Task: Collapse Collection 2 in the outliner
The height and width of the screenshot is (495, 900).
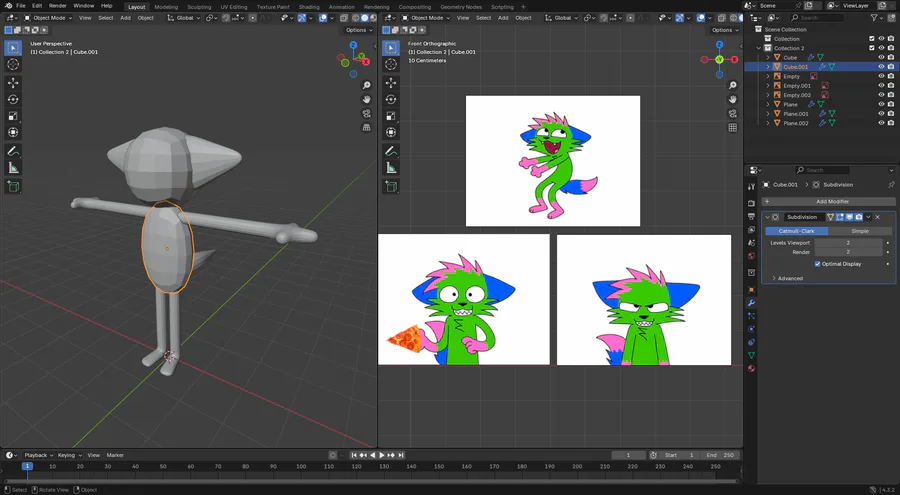Action: click(759, 48)
